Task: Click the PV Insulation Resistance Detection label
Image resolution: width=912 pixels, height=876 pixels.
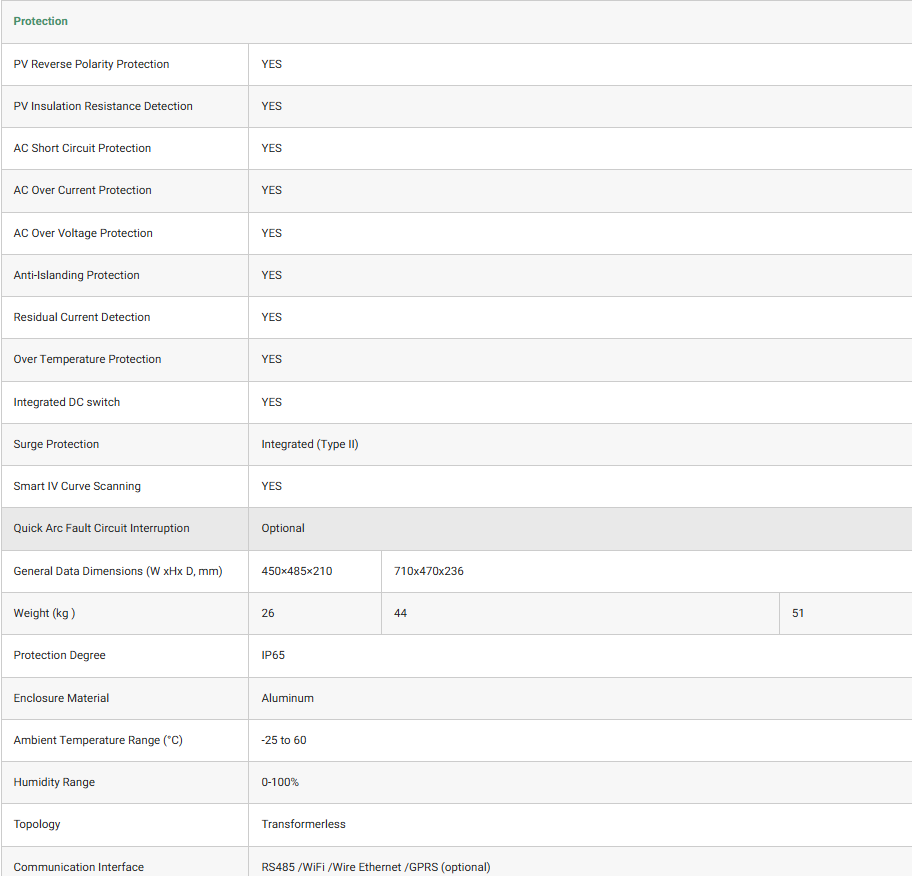Action: [x=103, y=106]
